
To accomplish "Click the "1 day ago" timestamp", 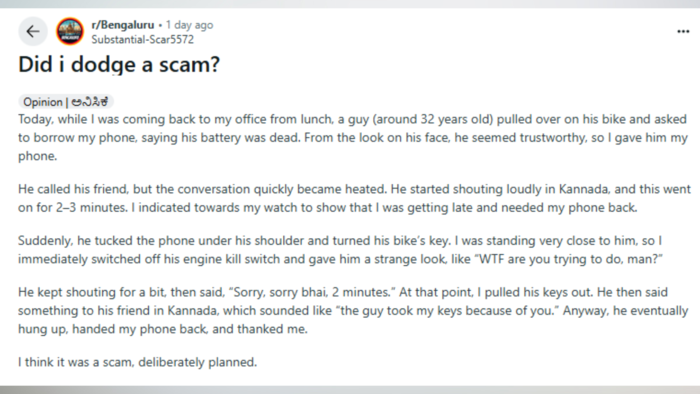I will coord(190,25).
